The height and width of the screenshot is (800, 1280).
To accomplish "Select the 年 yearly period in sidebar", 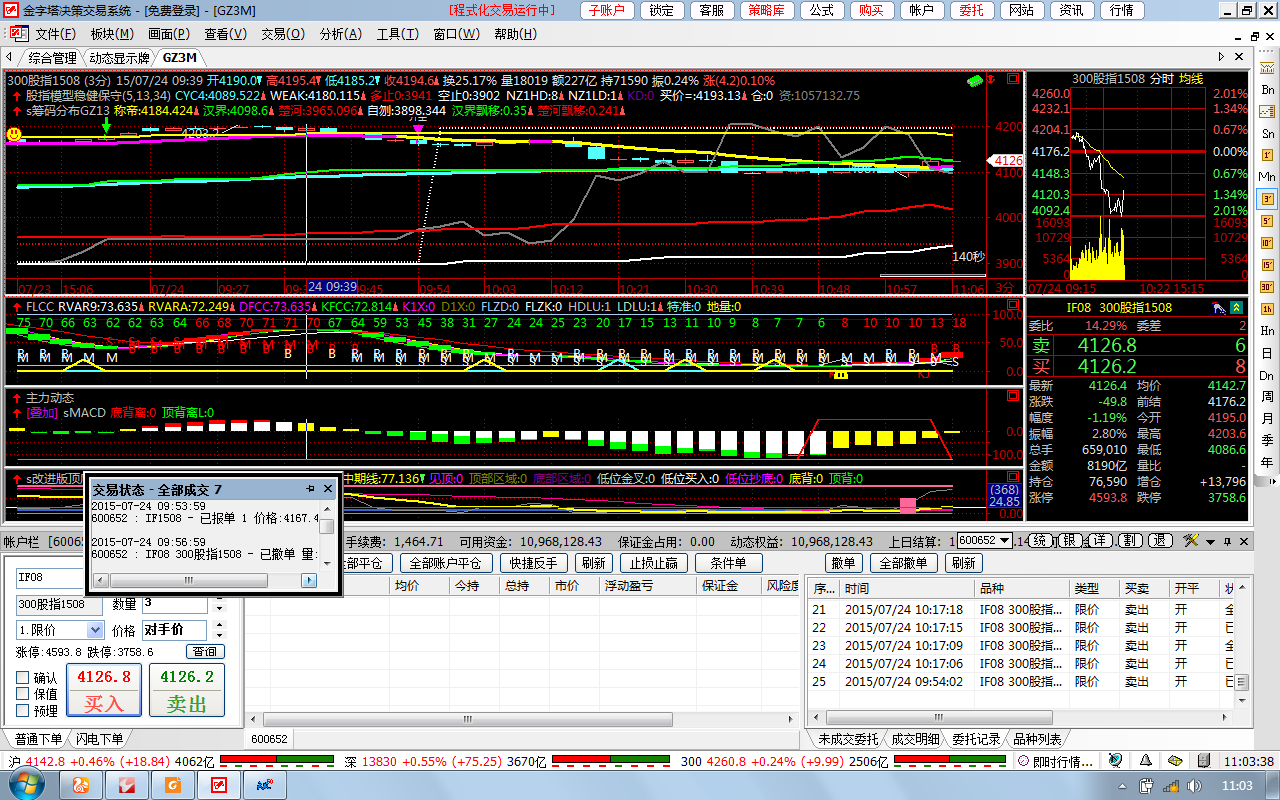I will click(1267, 463).
